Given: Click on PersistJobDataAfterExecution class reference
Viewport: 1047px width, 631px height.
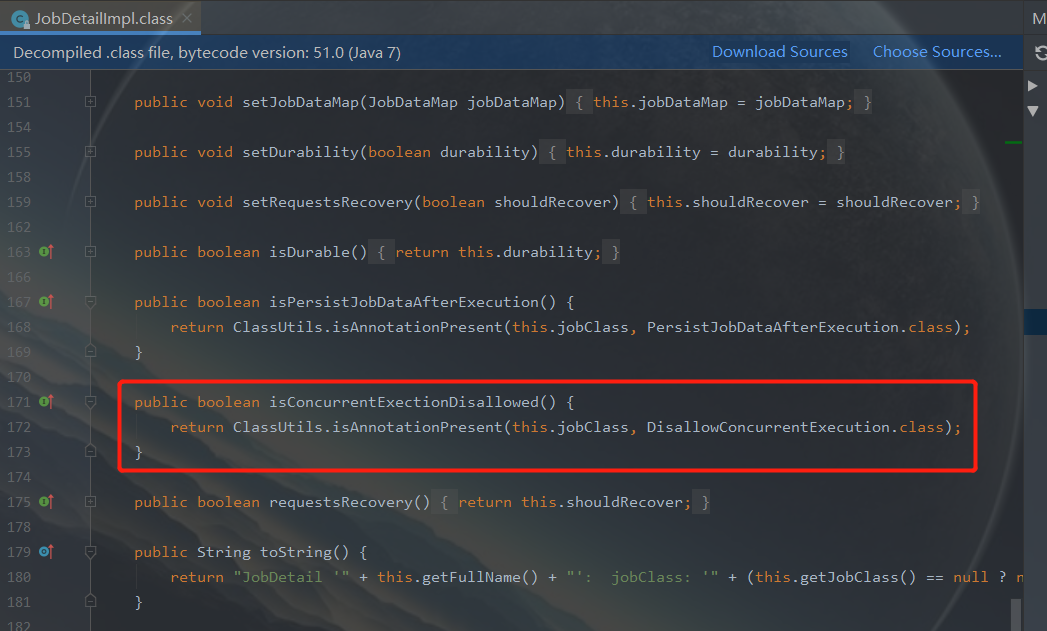Looking at the screenshot, I should point(773,327).
